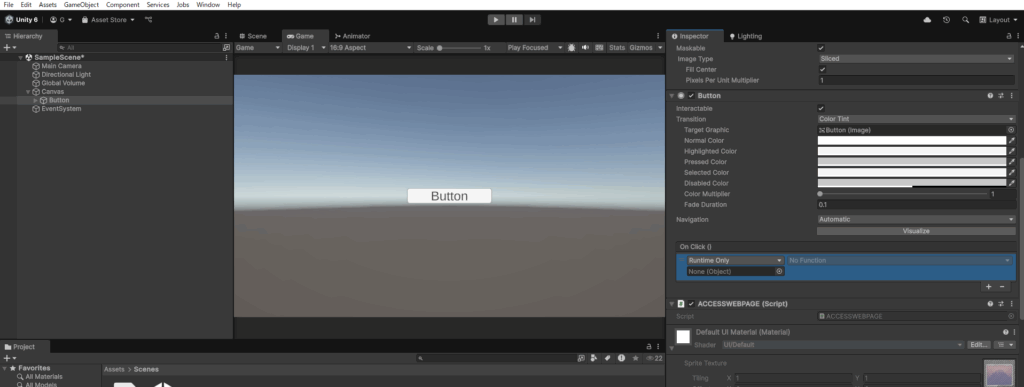The image size is (1024, 387).
Task: Open the Hierarchy panel three-dot menu
Action: point(226,36)
